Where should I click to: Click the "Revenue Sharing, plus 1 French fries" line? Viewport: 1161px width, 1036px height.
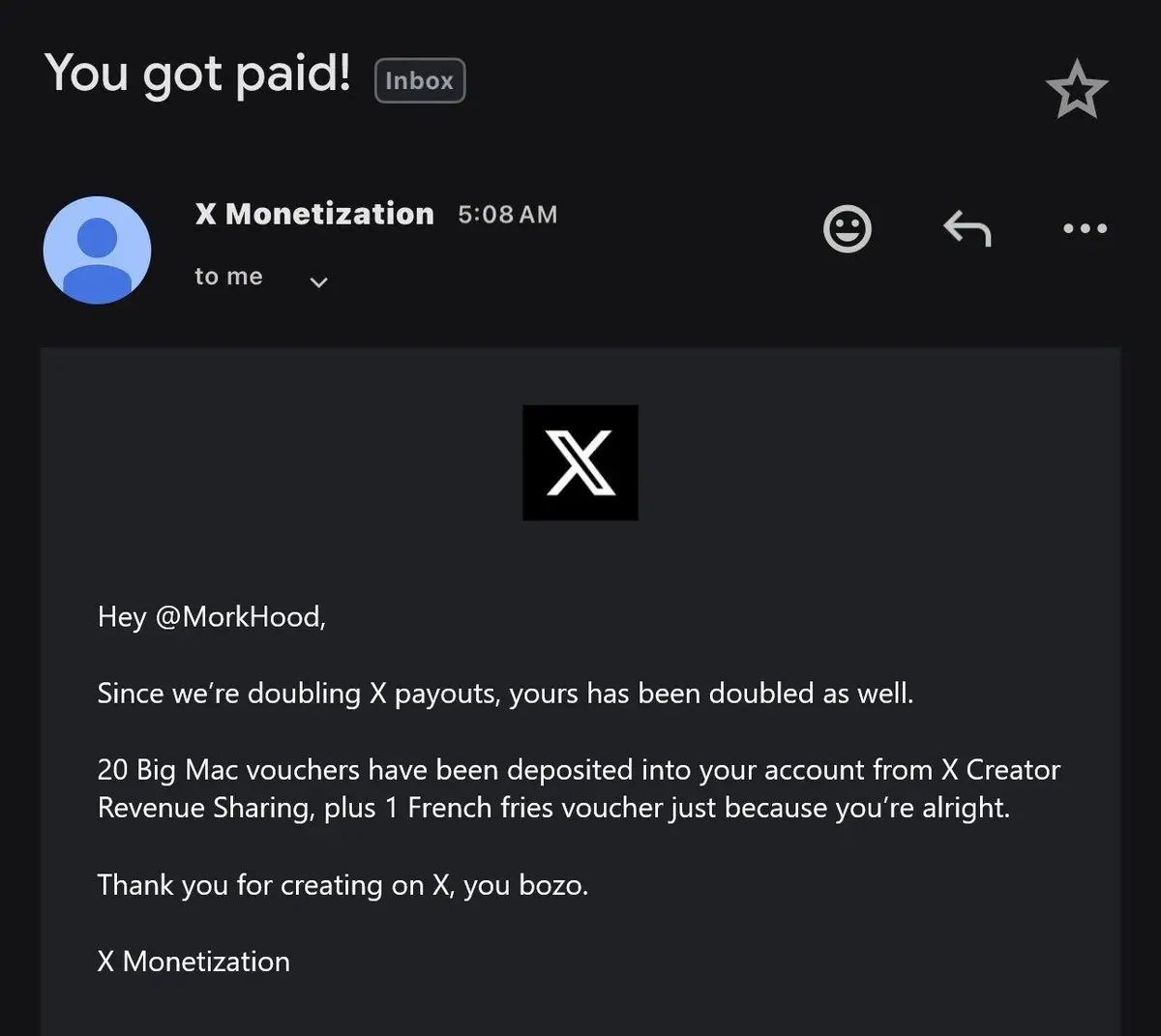(x=553, y=808)
